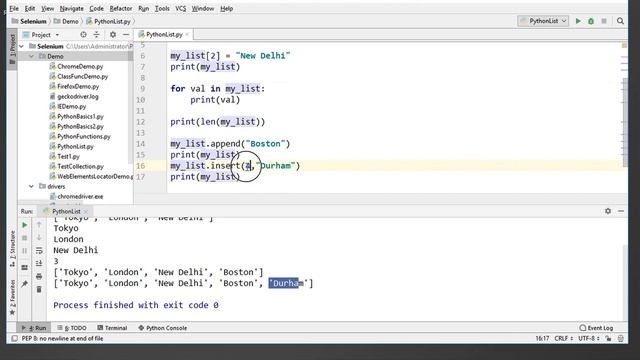Open the PythonList run configuration dropdown
The image size is (640, 360).
[x=543, y=21]
